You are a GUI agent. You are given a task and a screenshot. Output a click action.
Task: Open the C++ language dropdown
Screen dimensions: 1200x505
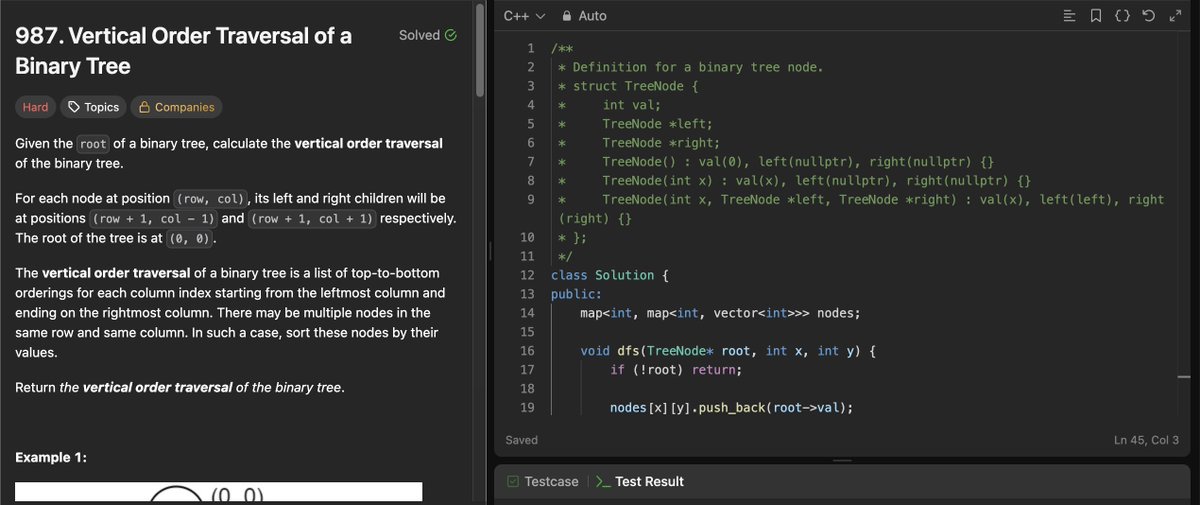524,16
